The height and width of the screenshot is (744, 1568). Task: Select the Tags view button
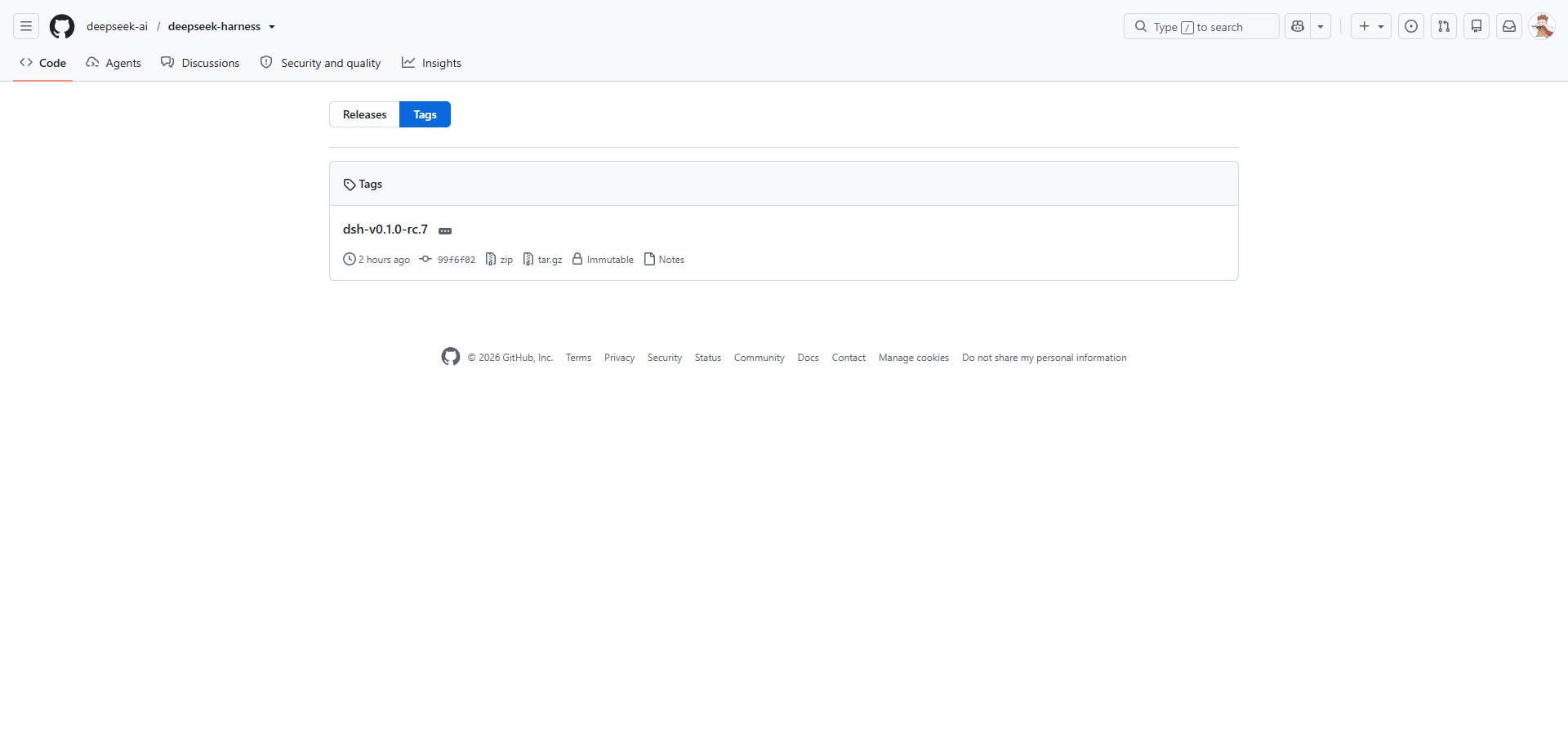[x=425, y=114]
